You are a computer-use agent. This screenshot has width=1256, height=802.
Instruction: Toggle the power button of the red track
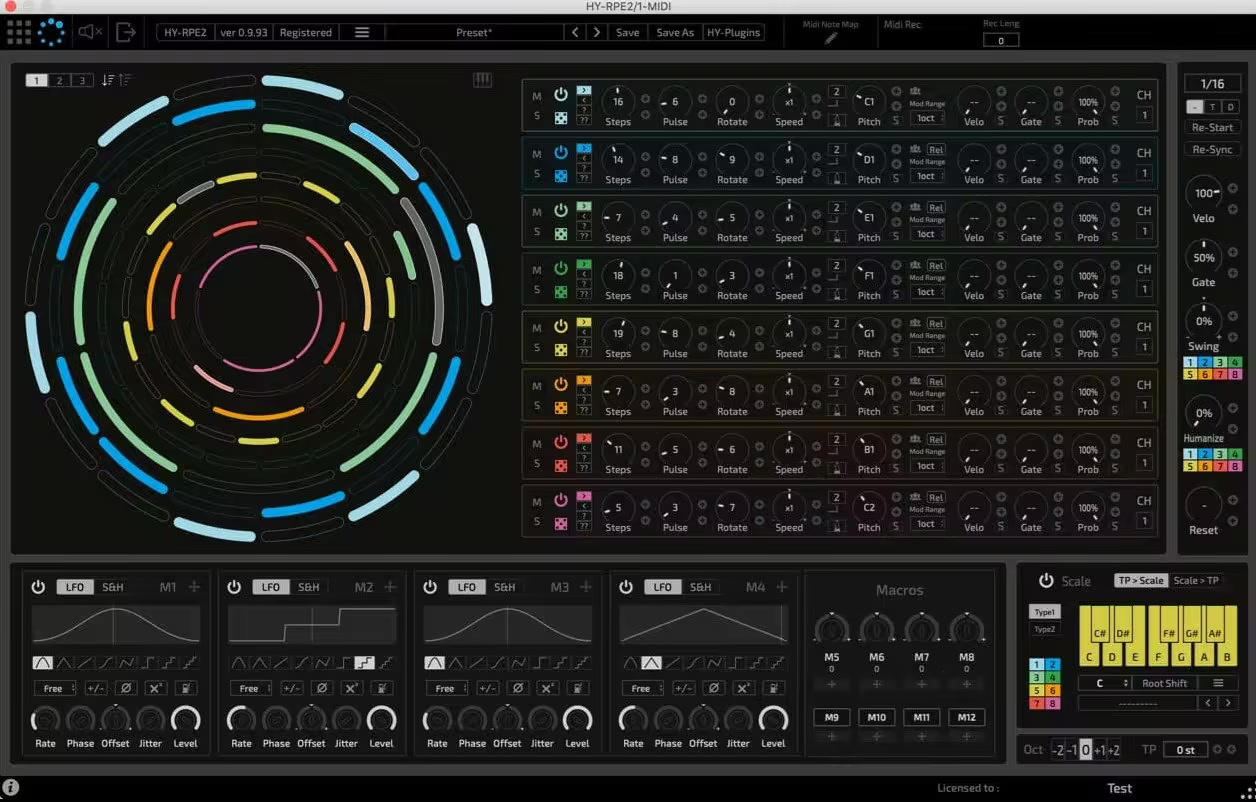click(x=561, y=441)
